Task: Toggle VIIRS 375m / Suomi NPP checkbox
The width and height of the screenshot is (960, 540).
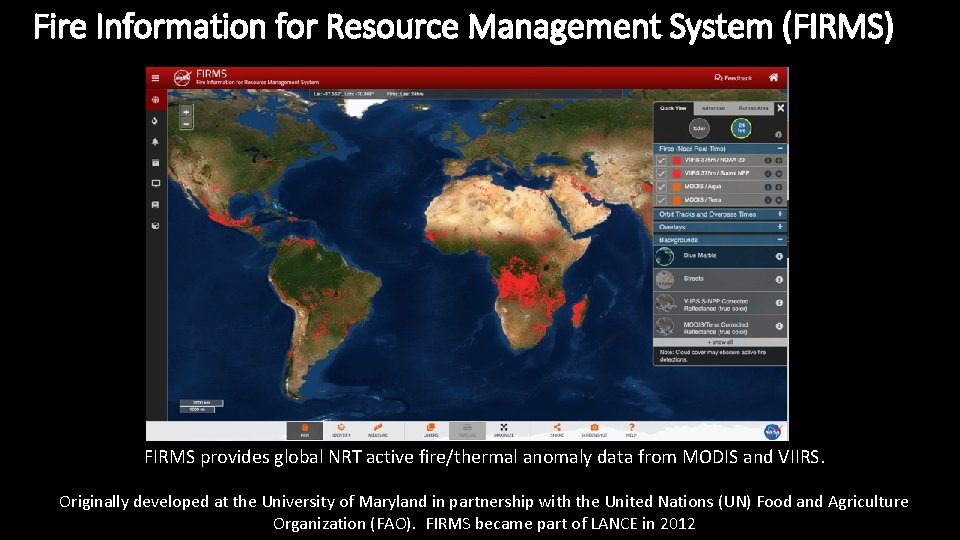Action: pos(661,174)
